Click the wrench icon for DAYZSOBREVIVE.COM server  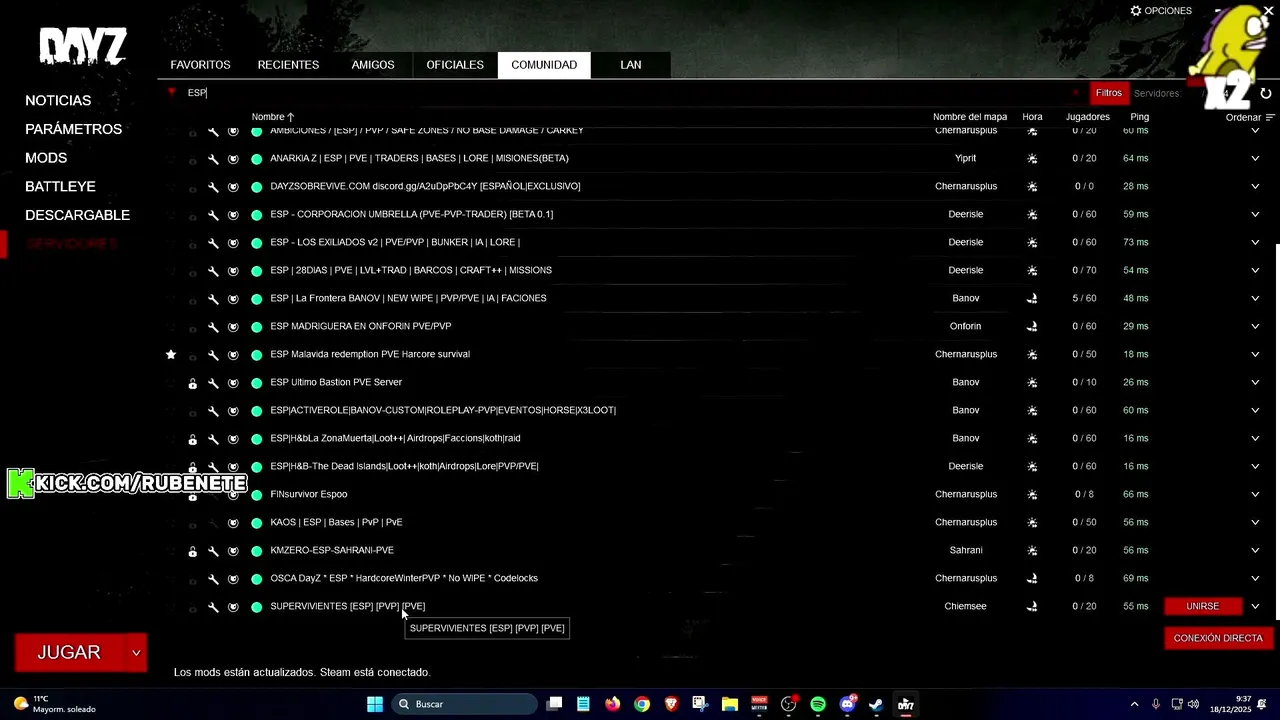coord(213,186)
